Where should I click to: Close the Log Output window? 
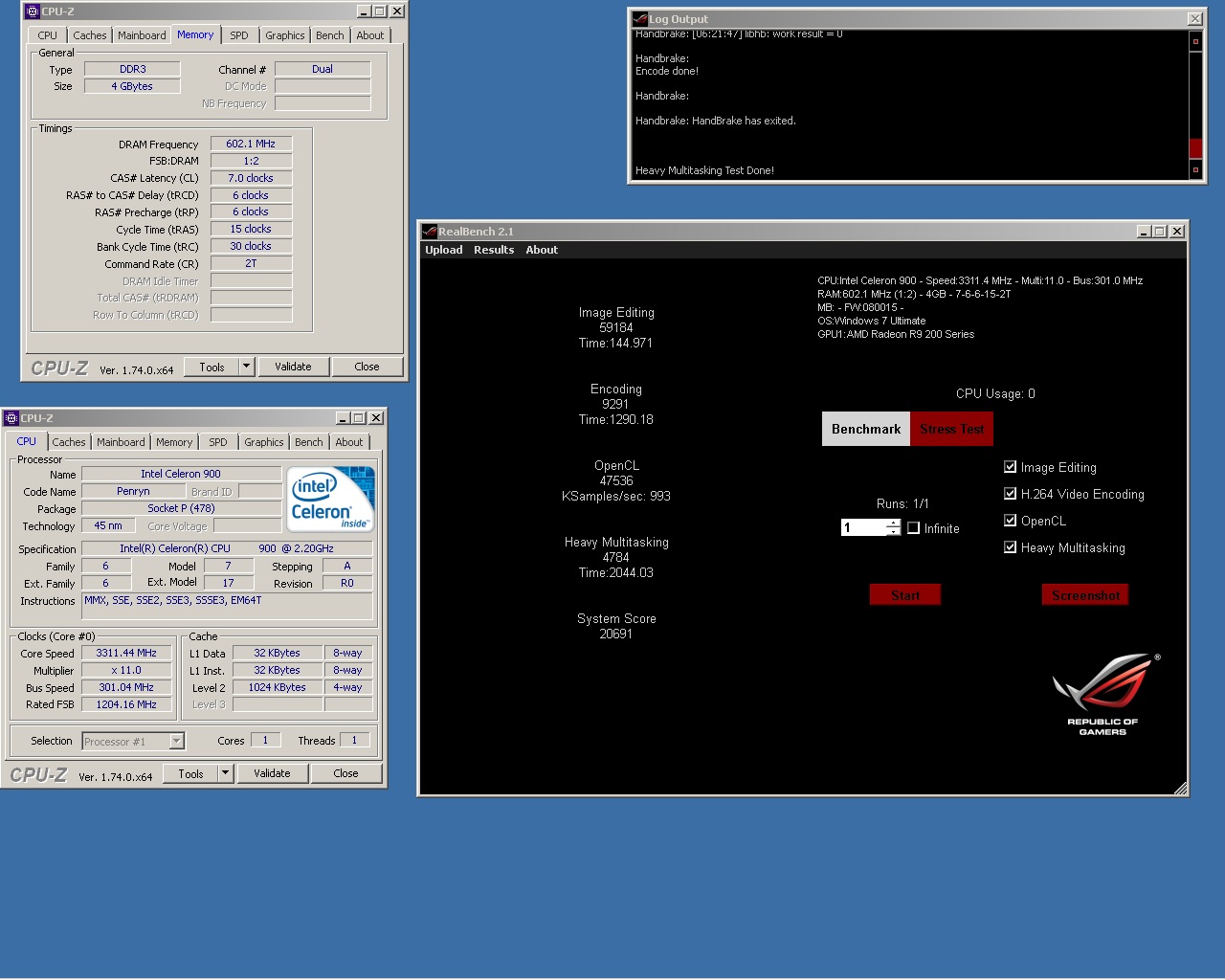(1195, 18)
